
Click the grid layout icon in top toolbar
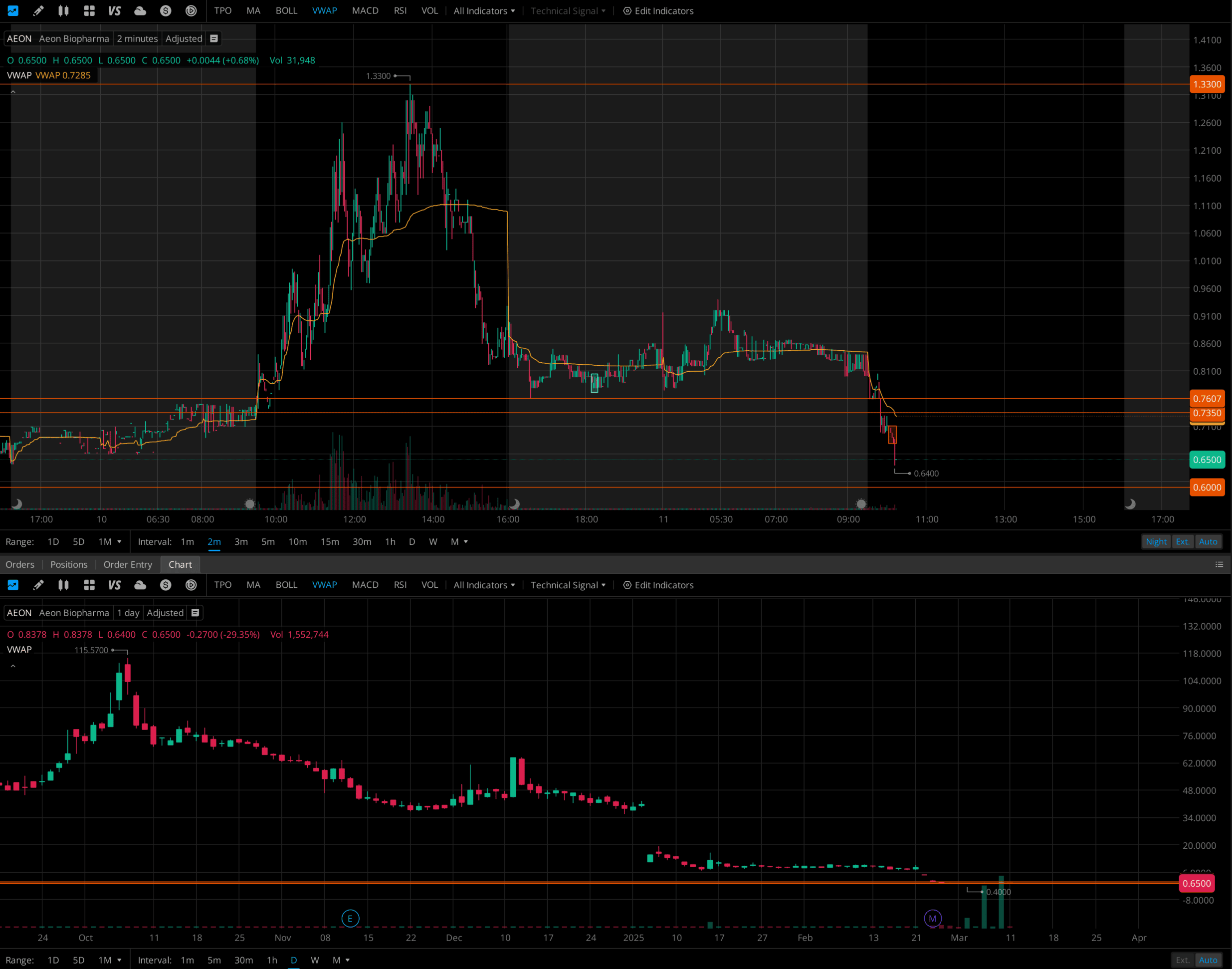pos(89,11)
